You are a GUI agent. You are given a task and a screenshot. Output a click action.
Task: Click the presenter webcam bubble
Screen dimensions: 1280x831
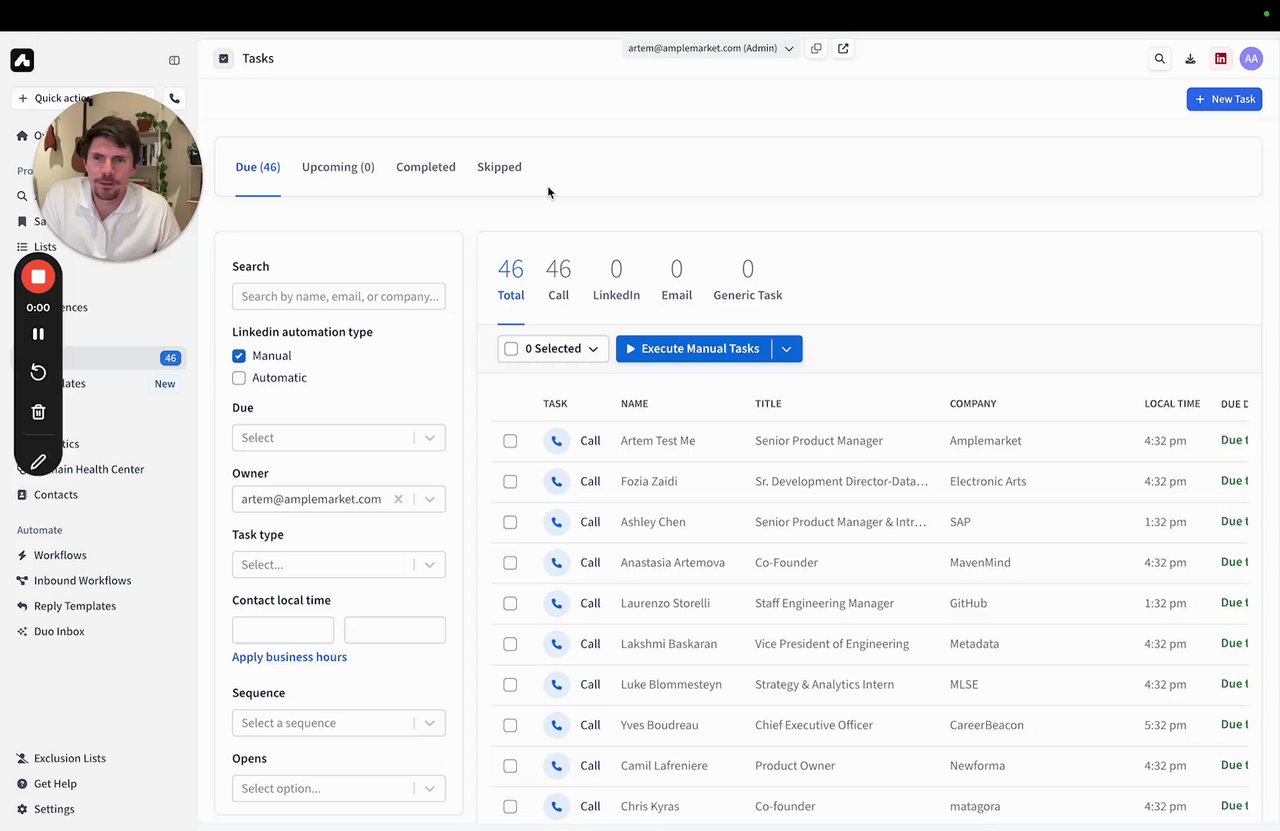pyautogui.click(x=118, y=176)
